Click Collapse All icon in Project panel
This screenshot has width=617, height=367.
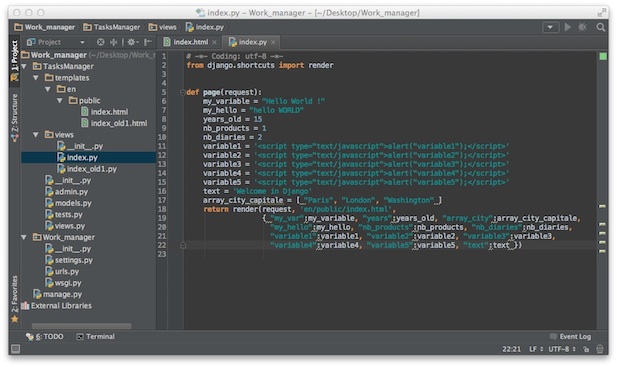(114, 42)
